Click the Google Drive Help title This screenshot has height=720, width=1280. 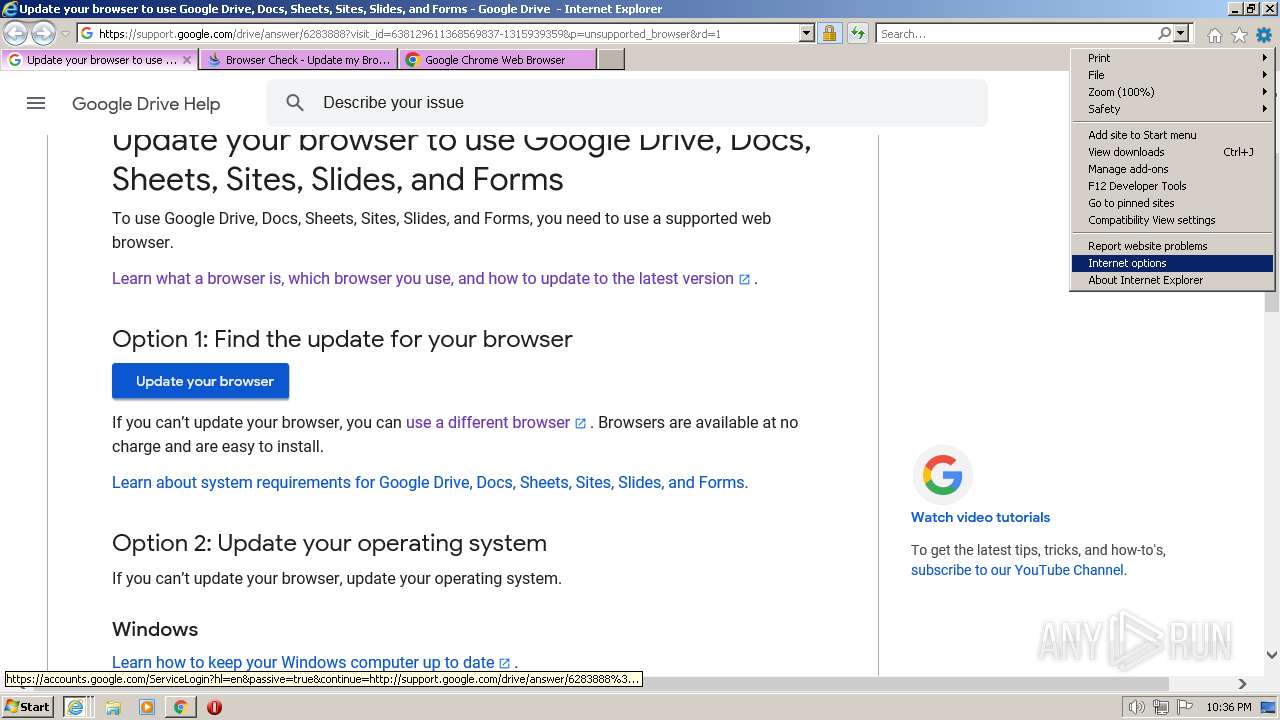[146, 104]
